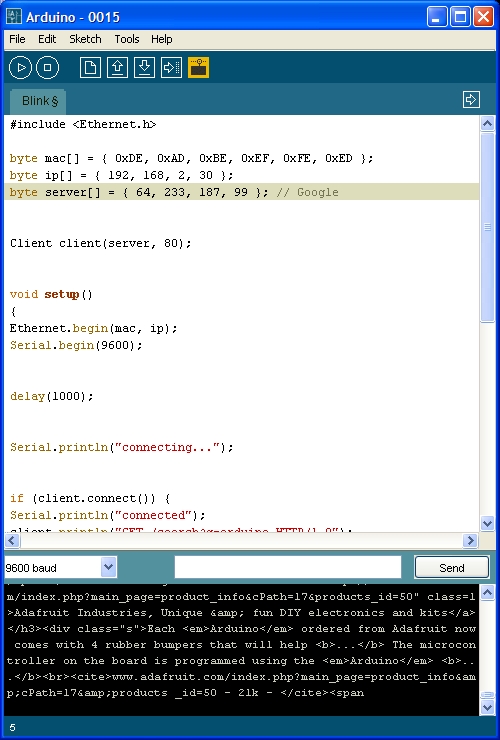Click the Send button
The height and width of the screenshot is (740, 500).
pos(452,567)
